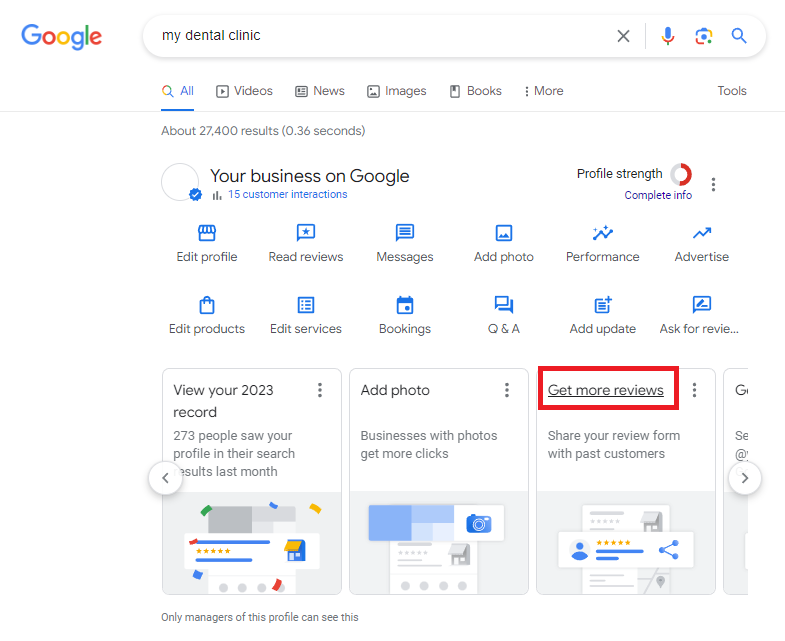785x641 pixels.
Task: Open Search by image camera icon
Action: click(703, 36)
